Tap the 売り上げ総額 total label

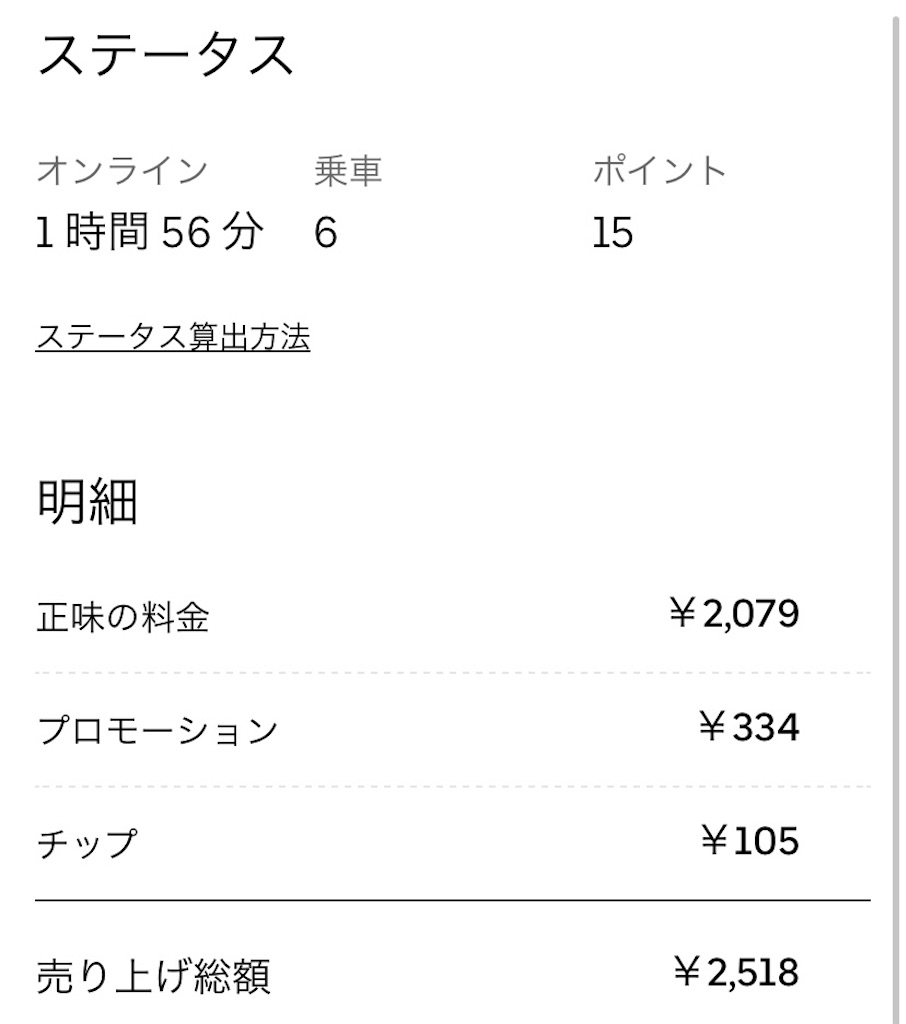coord(153,976)
